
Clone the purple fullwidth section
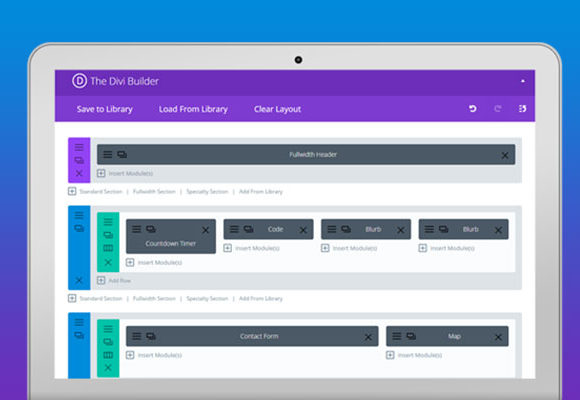coord(79,160)
